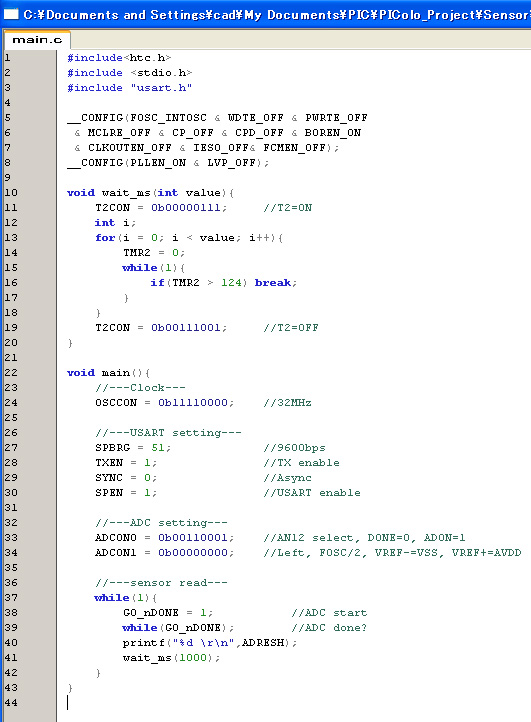This screenshot has height=722, width=531.
Task: Click the title bar file path text
Action: point(276,15)
